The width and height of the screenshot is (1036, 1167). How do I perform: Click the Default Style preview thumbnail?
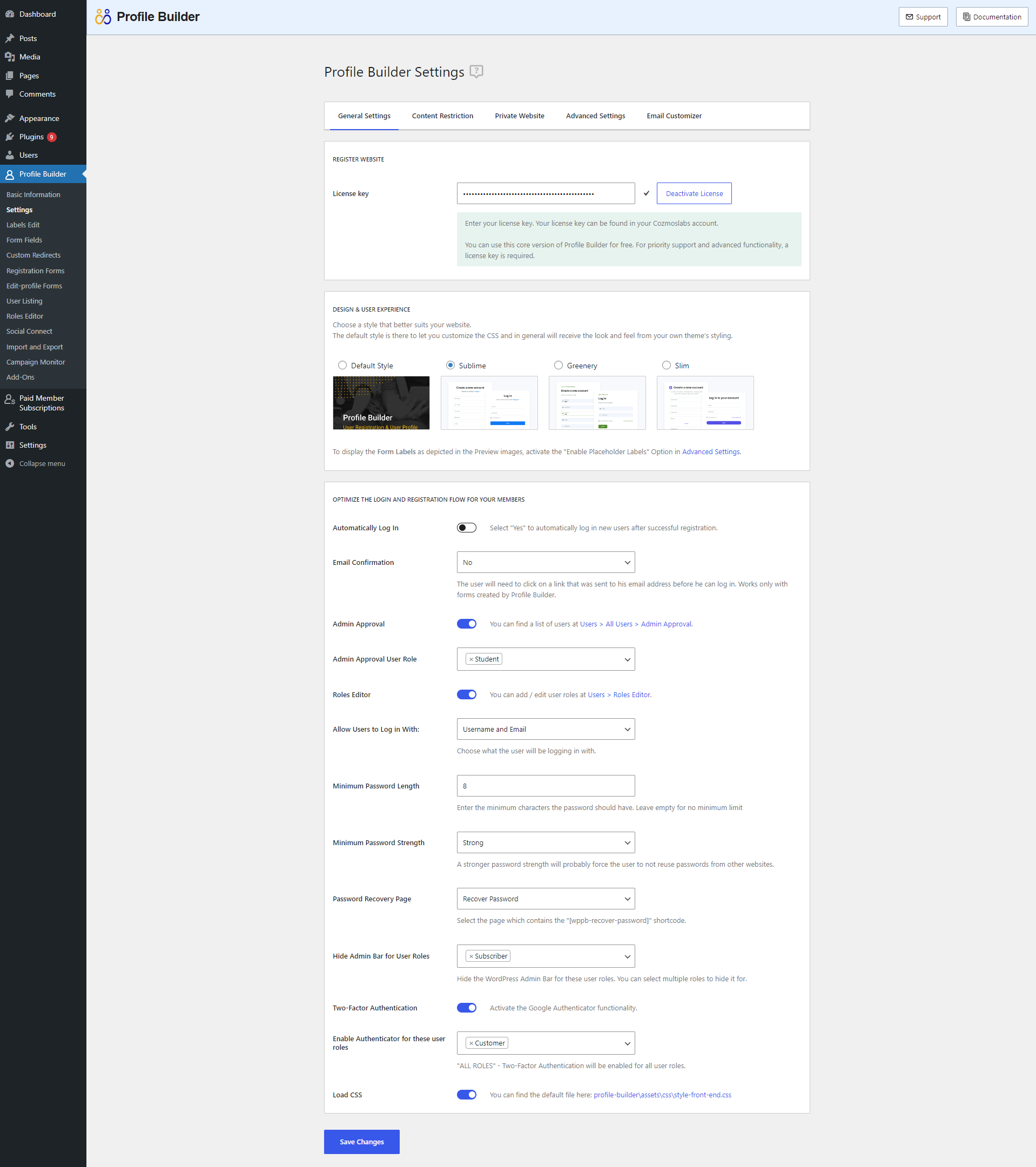(x=381, y=402)
